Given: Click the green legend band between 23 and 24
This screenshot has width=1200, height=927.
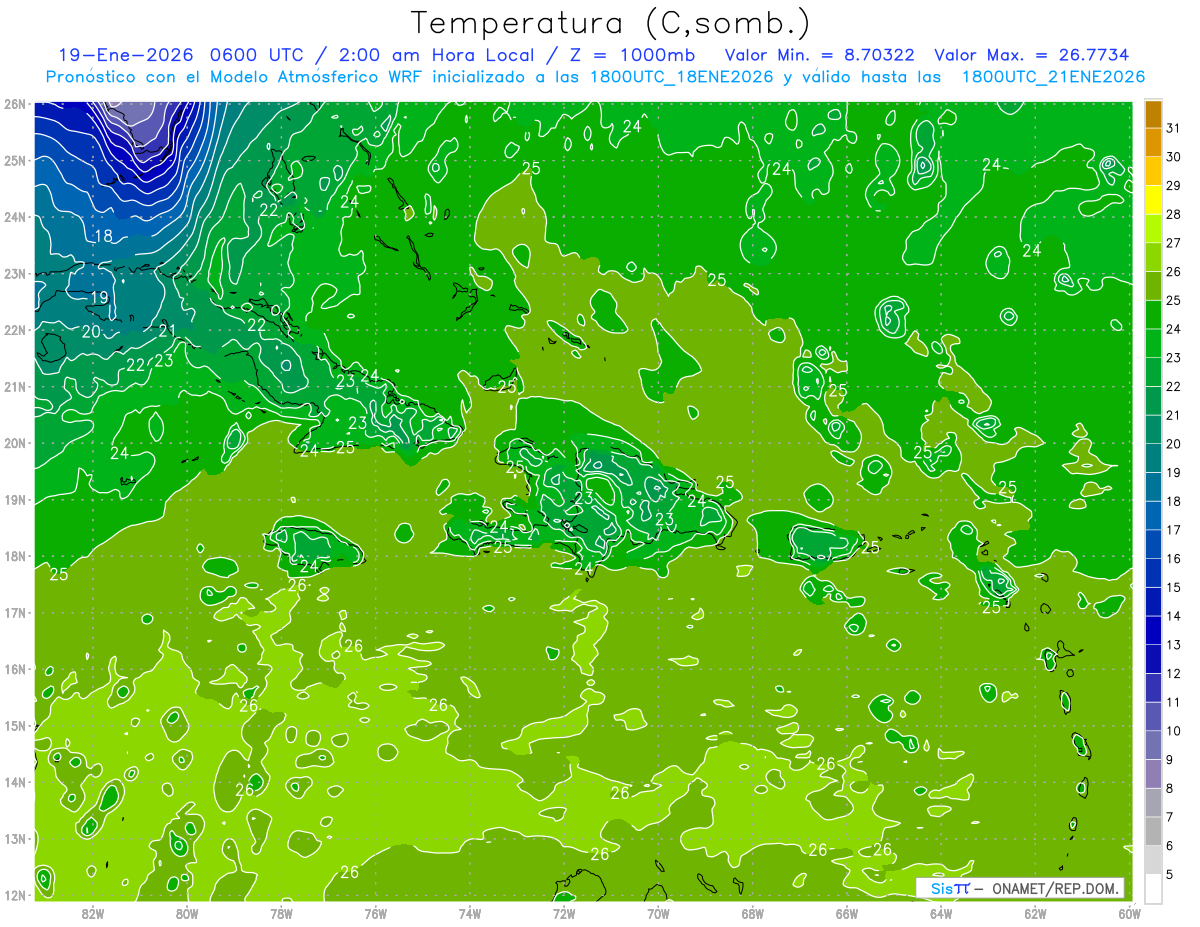Looking at the screenshot, I should (x=1153, y=344).
